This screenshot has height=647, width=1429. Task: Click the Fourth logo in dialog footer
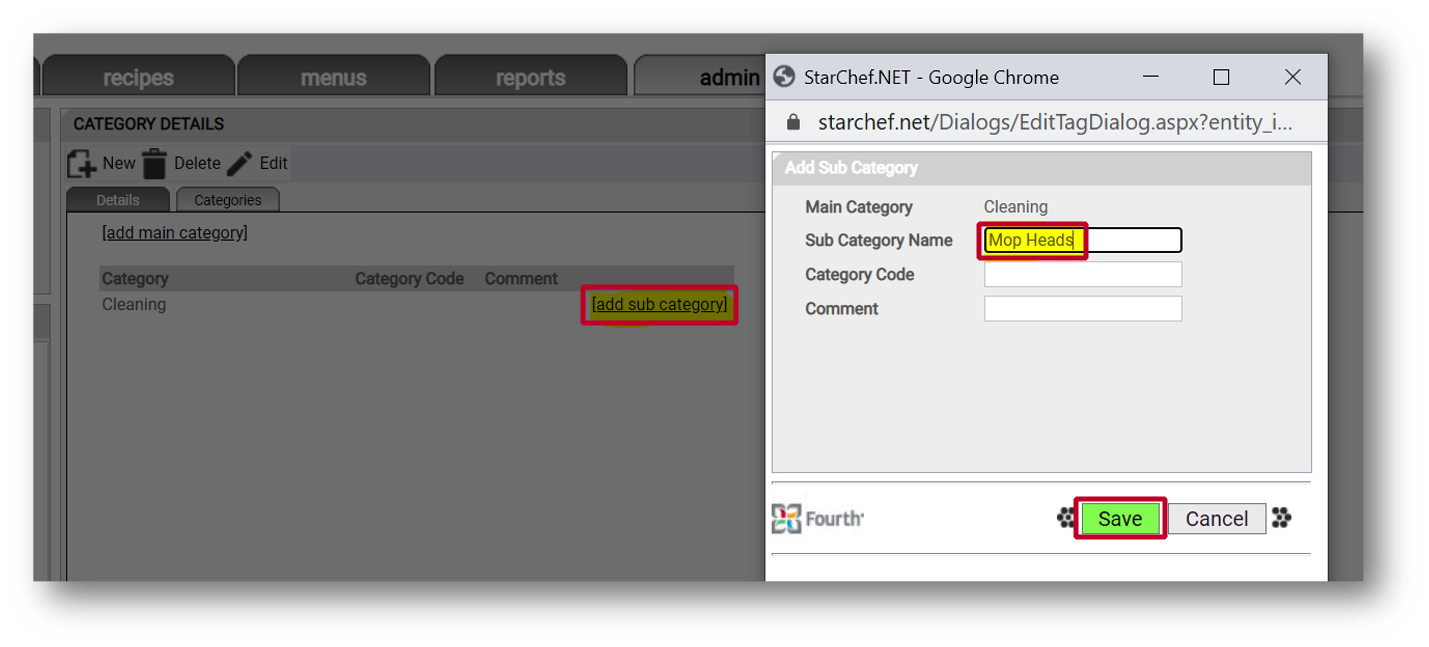[x=818, y=518]
